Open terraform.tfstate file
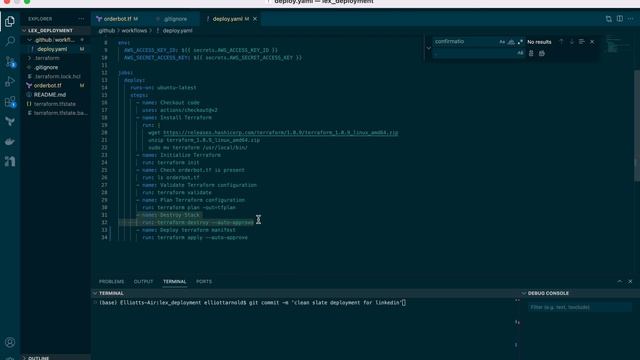The height and width of the screenshot is (360, 640). [x=55, y=104]
